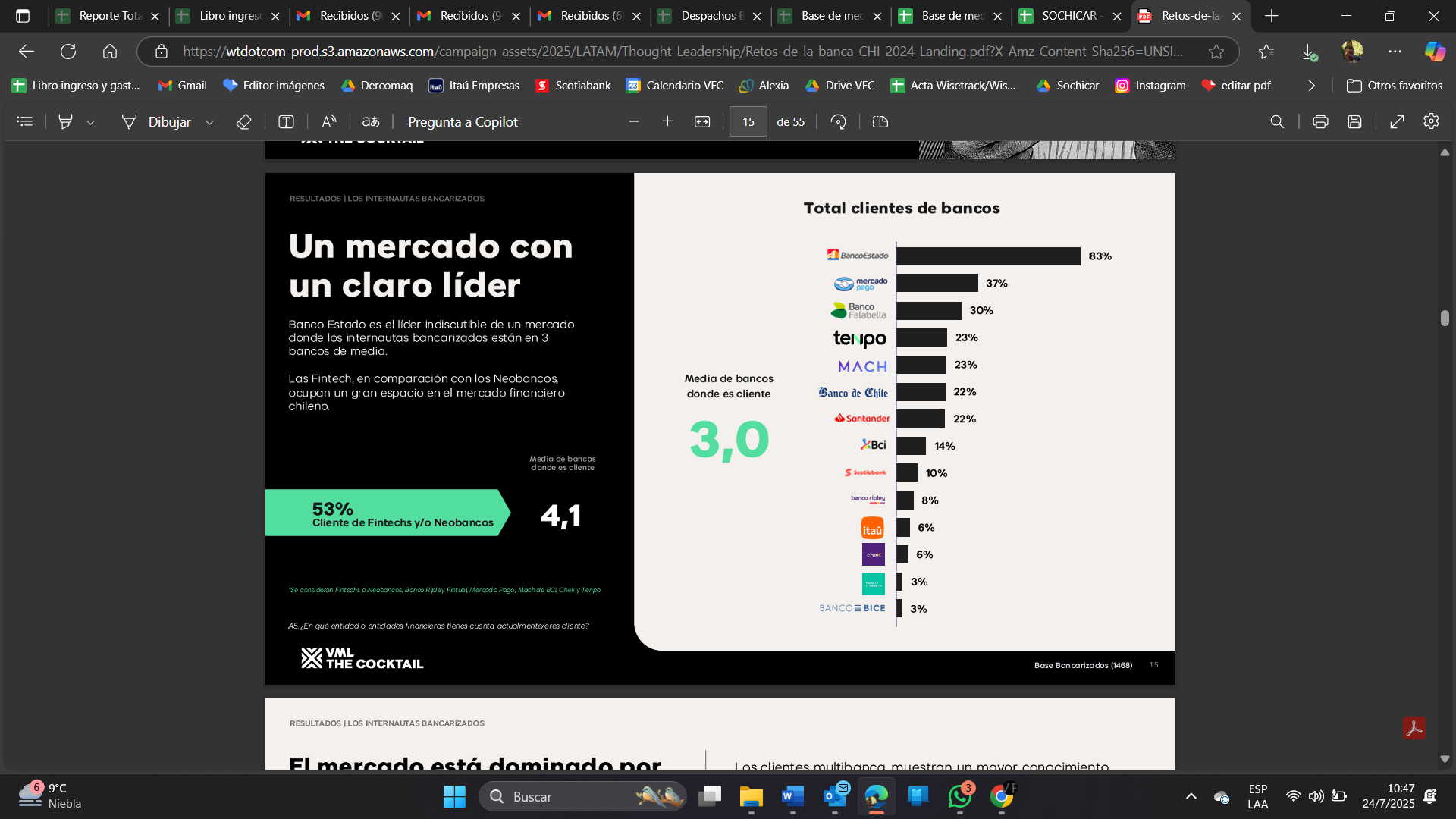
Task: Open Calendario VFC bookmark
Action: click(x=674, y=86)
